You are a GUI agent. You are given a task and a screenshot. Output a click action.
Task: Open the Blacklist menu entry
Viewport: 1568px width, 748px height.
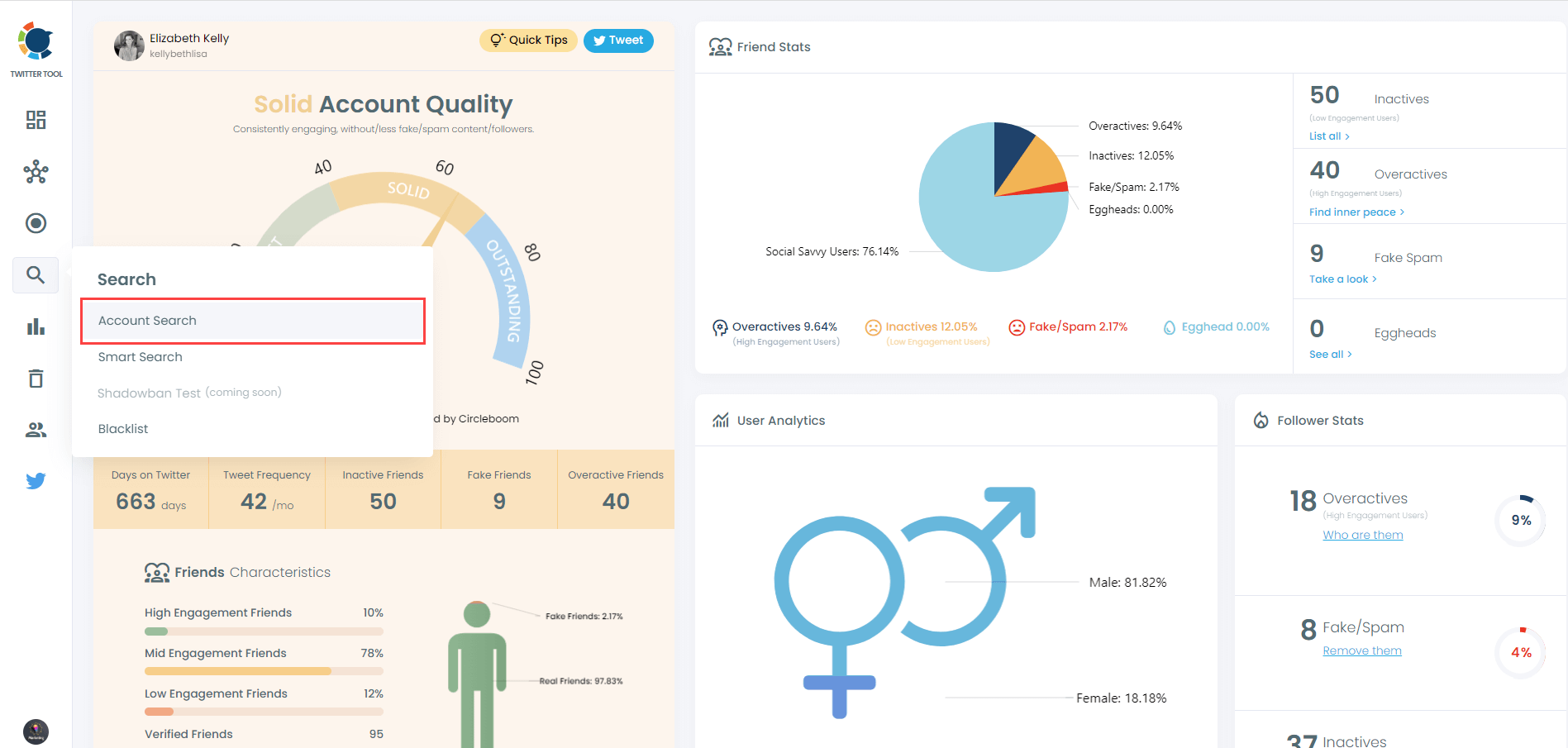click(122, 428)
